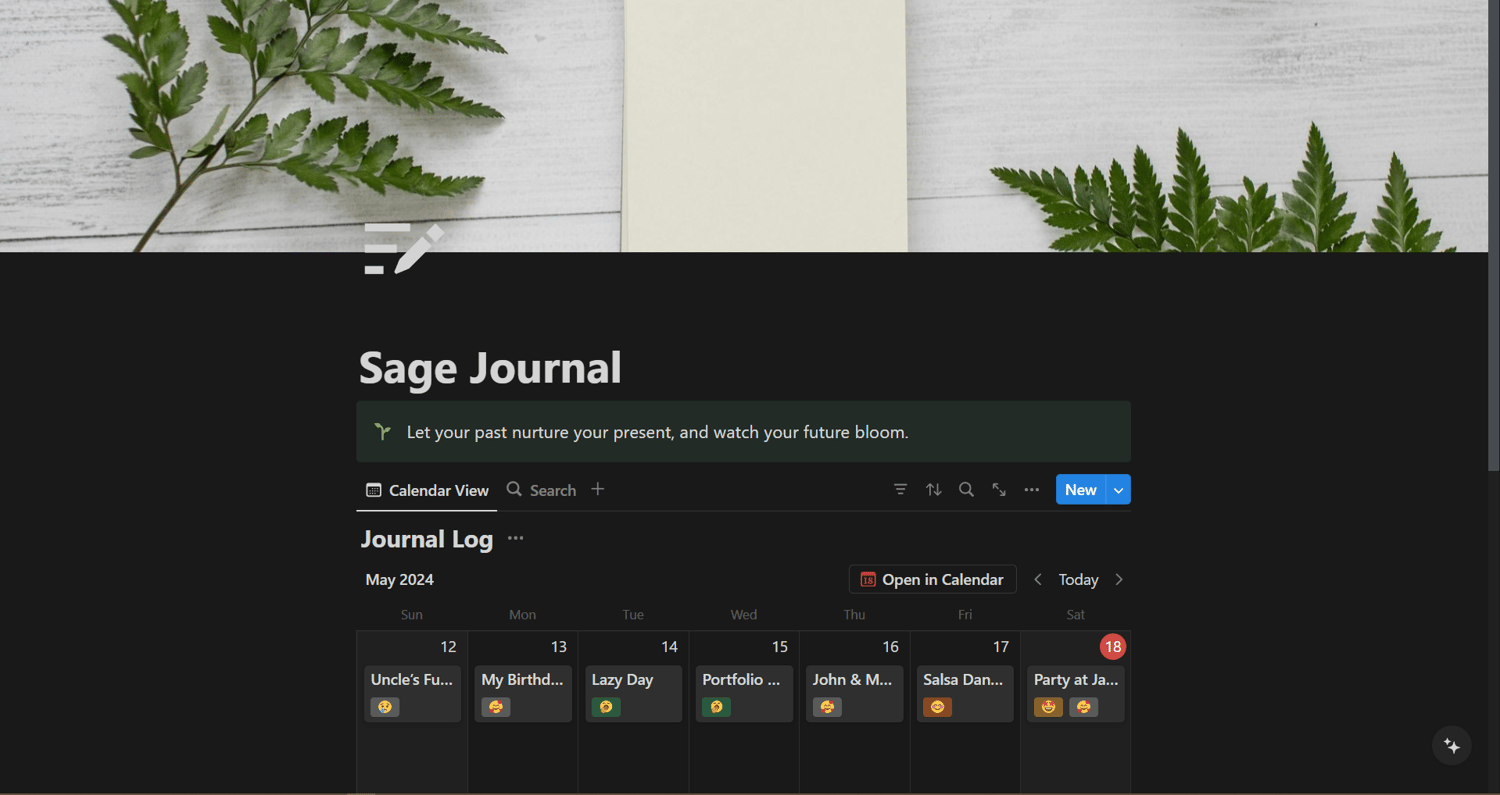Click the gray heart-face emoji tag on Party card
The image size is (1500, 795).
click(x=1084, y=707)
